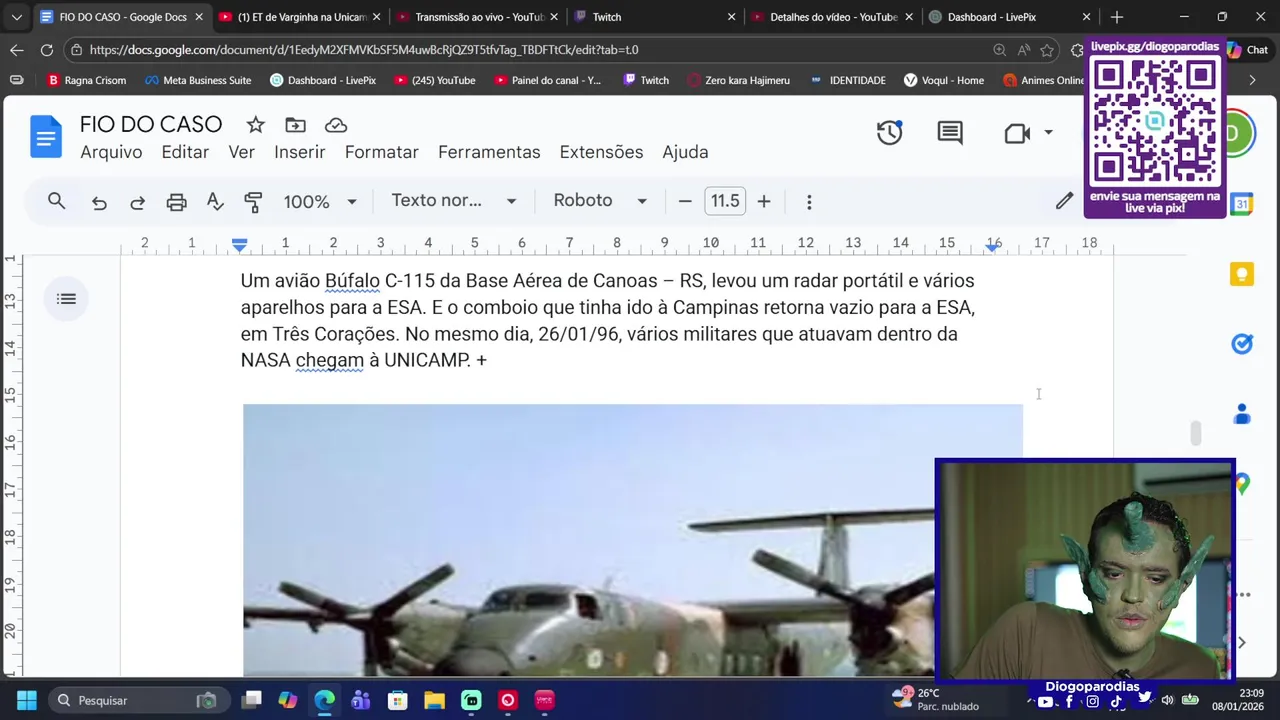This screenshot has width=1280, height=720.
Task: Open more toolbar options
Action: [809, 202]
